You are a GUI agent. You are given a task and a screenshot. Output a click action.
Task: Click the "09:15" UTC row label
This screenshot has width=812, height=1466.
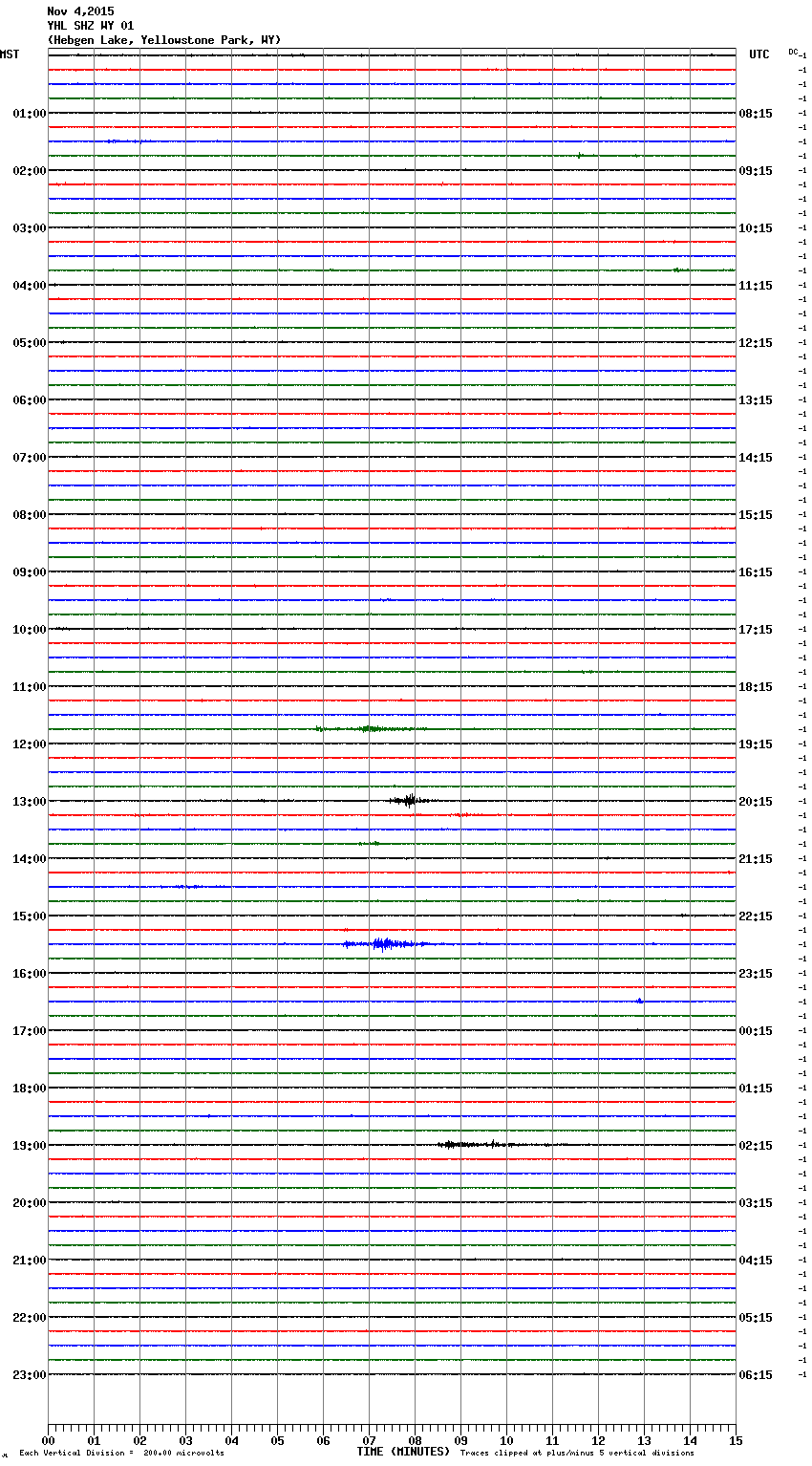coord(756,171)
